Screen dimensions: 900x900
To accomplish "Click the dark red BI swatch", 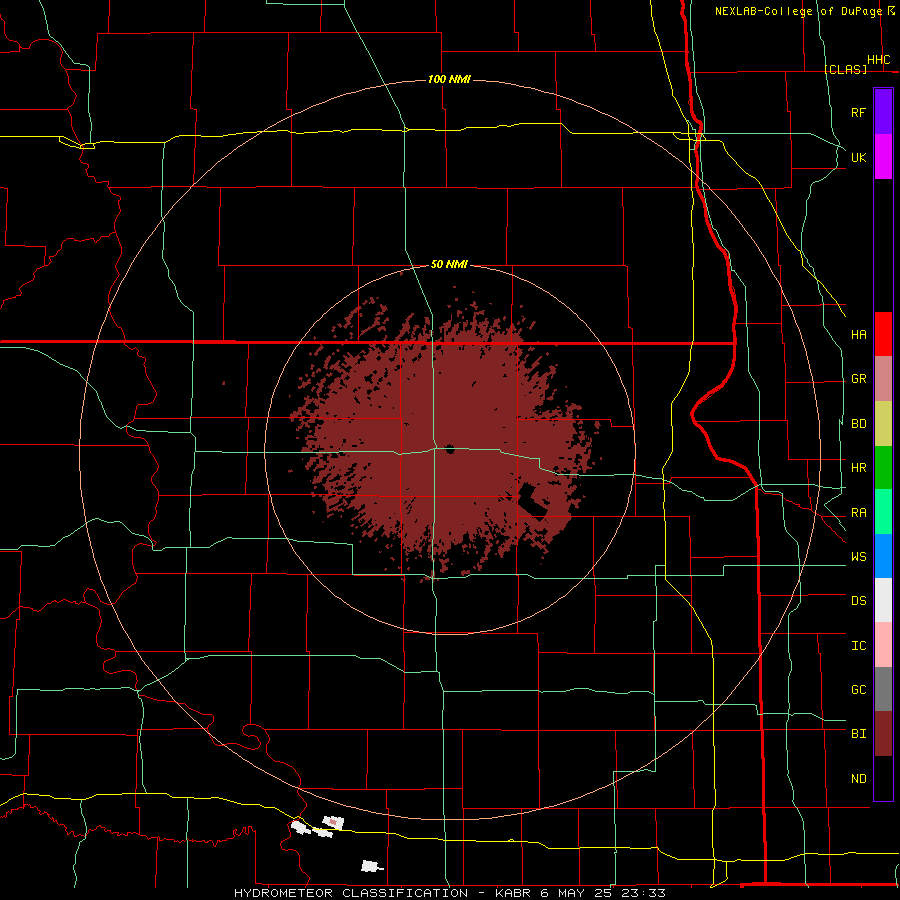I will click(x=883, y=734).
